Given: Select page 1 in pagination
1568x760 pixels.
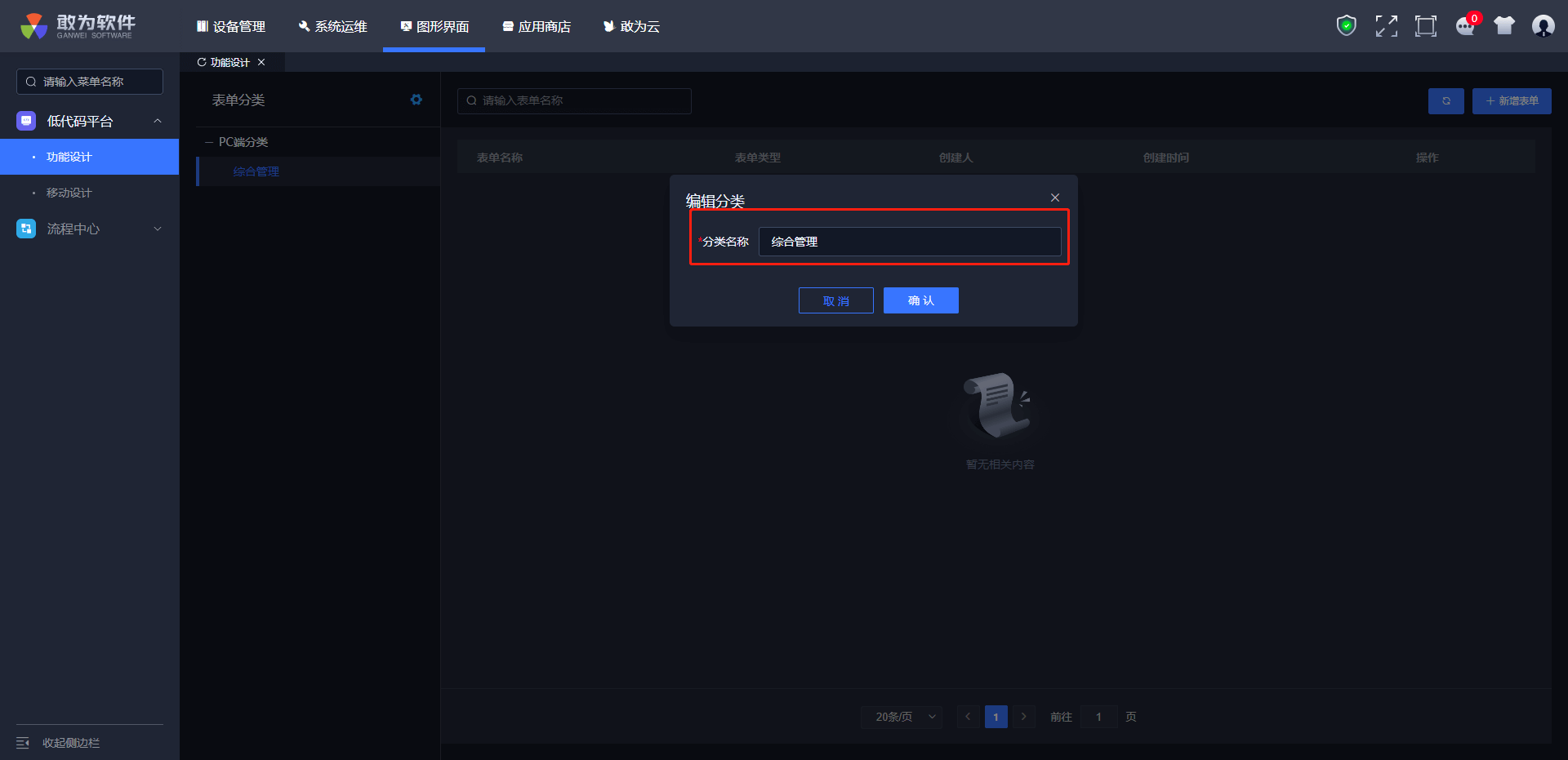Looking at the screenshot, I should 996,717.
